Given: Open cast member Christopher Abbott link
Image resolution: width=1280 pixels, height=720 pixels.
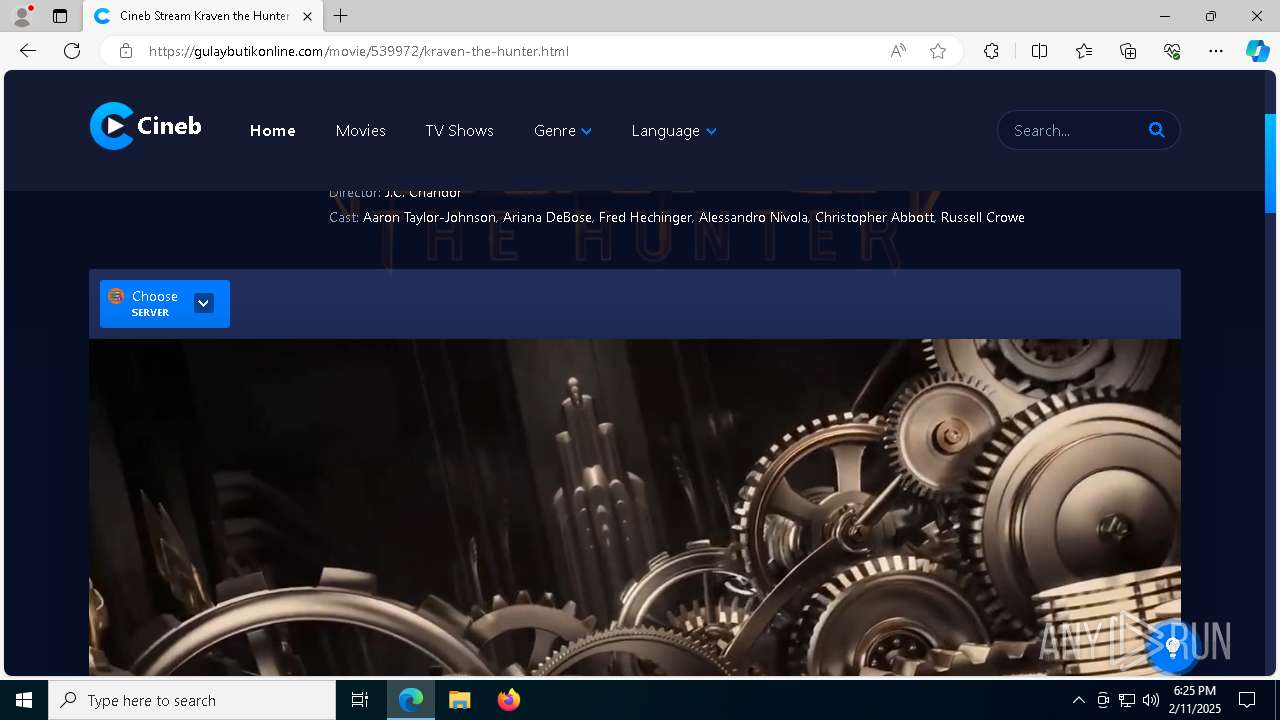Looking at the screenshot, I should pyautogui.click(x=874, y=217).
